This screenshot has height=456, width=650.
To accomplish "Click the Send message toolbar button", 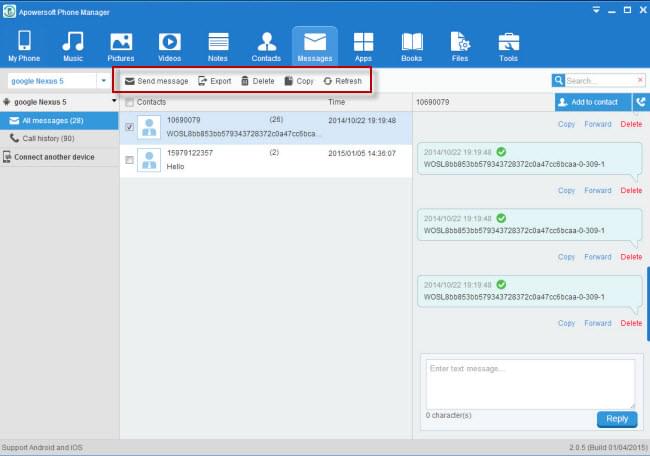I will 156,81.
